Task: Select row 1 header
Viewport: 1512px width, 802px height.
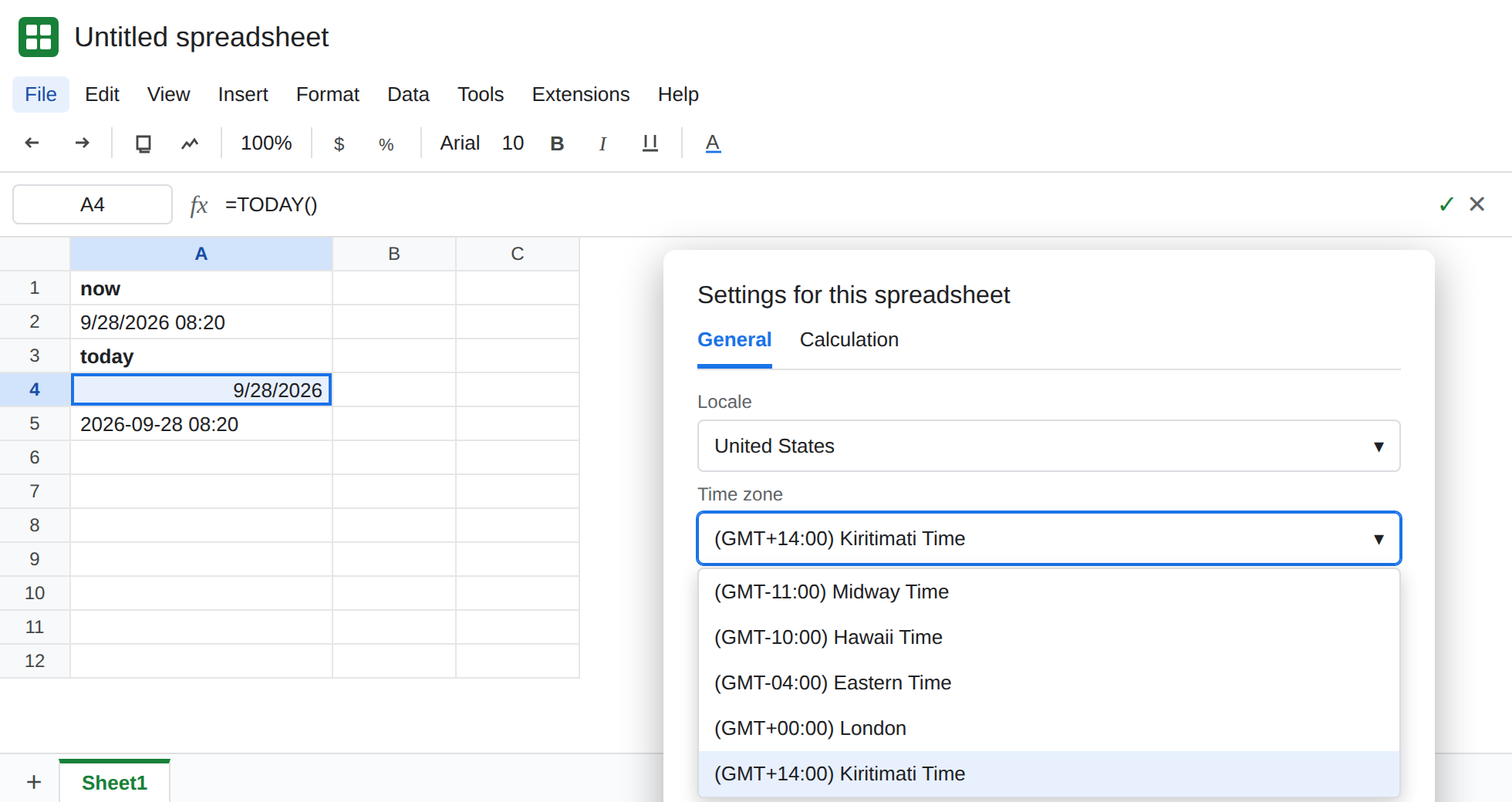Action: pyautogui.click(x=35, y=288)
